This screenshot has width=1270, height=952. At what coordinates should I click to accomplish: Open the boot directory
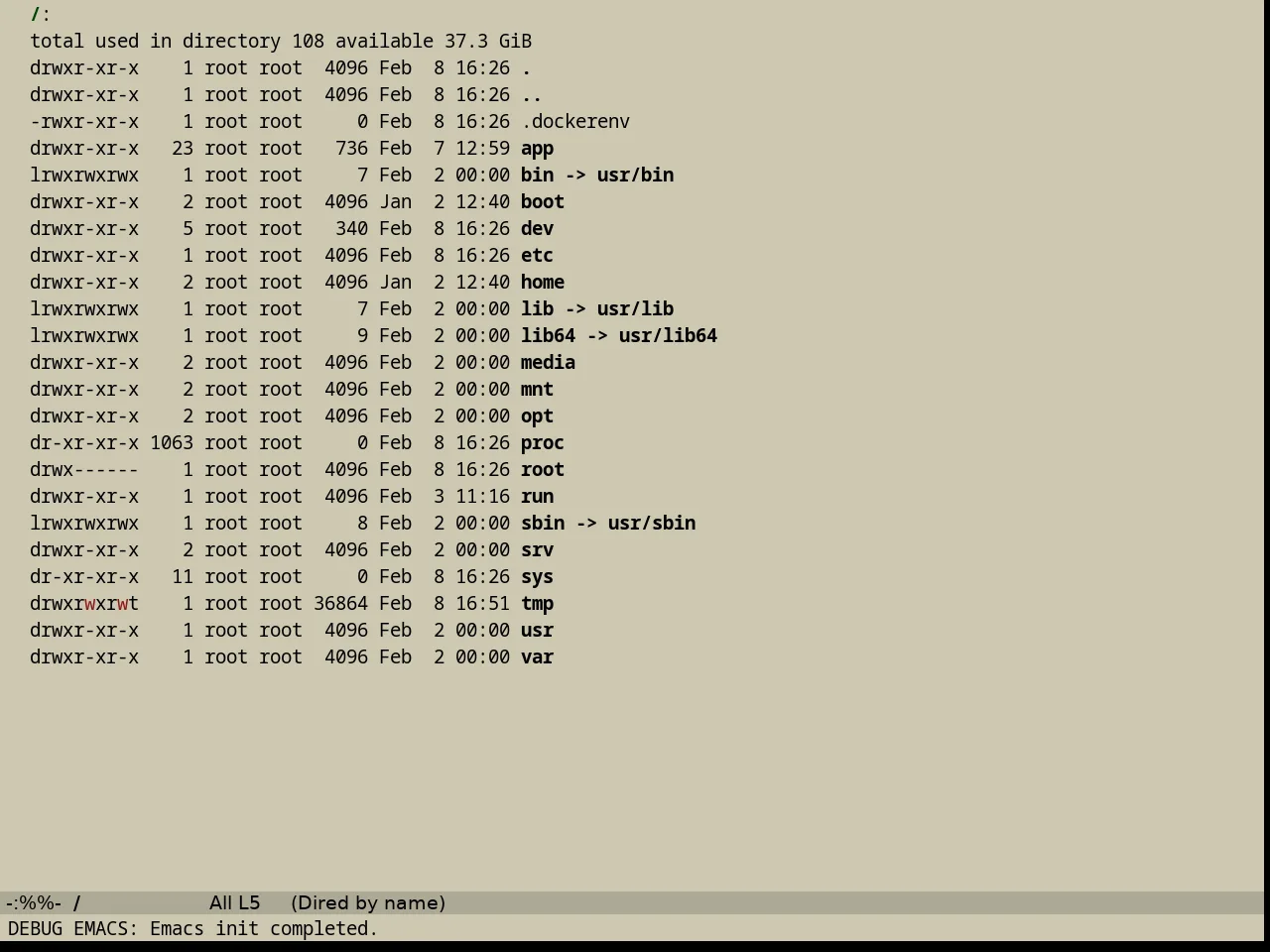pyautogui.click(x=543, y=202)
